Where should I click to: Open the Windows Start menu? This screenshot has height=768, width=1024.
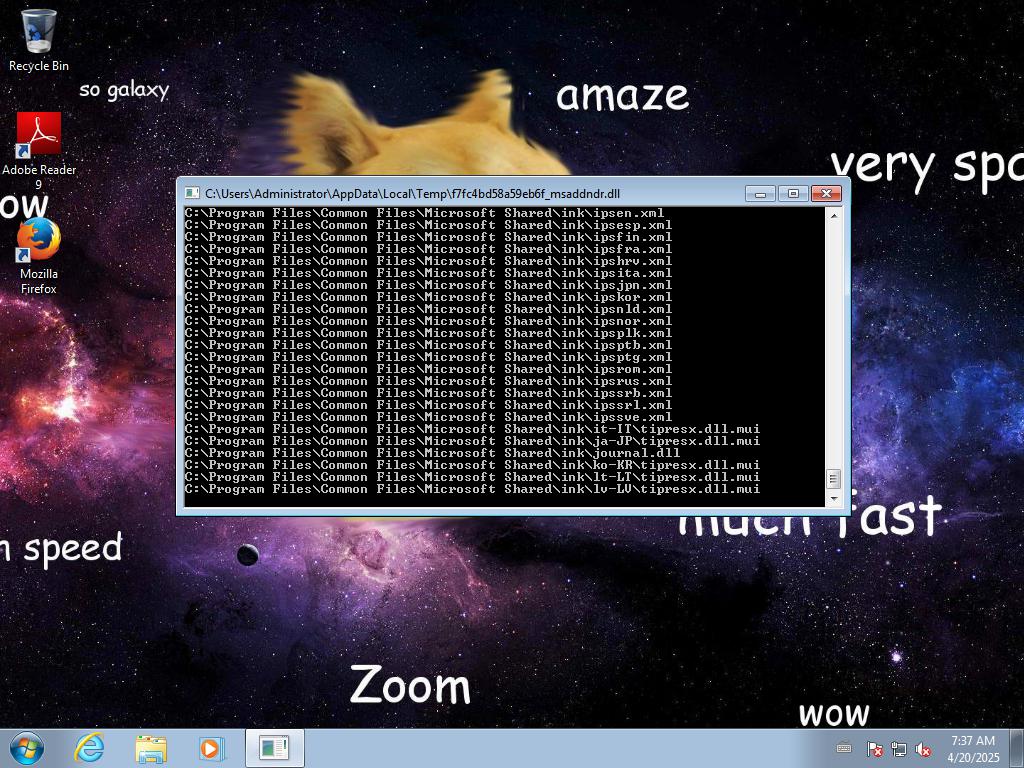[x=27, y=748]
